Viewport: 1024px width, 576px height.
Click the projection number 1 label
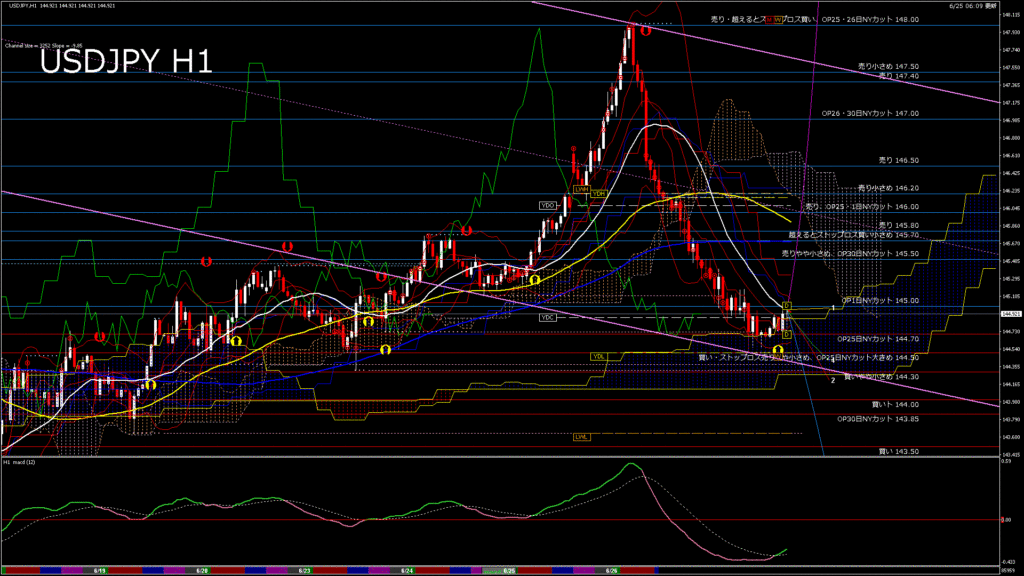(833, 306)
